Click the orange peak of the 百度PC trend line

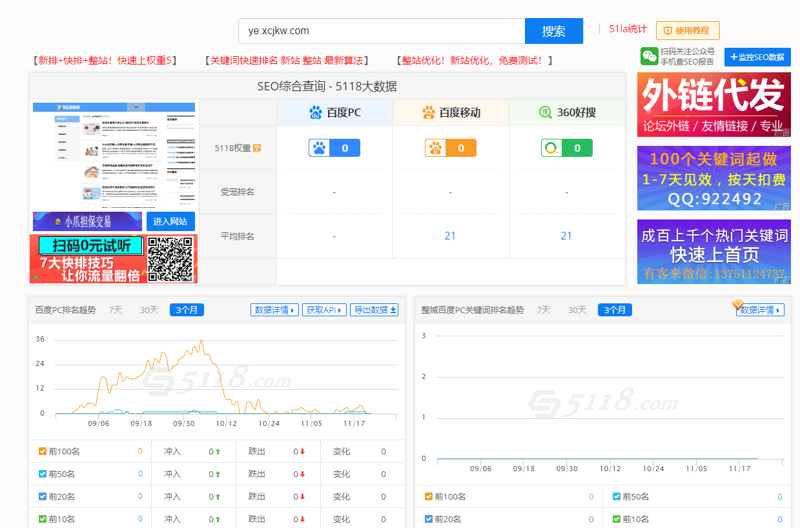coord(202,341)
